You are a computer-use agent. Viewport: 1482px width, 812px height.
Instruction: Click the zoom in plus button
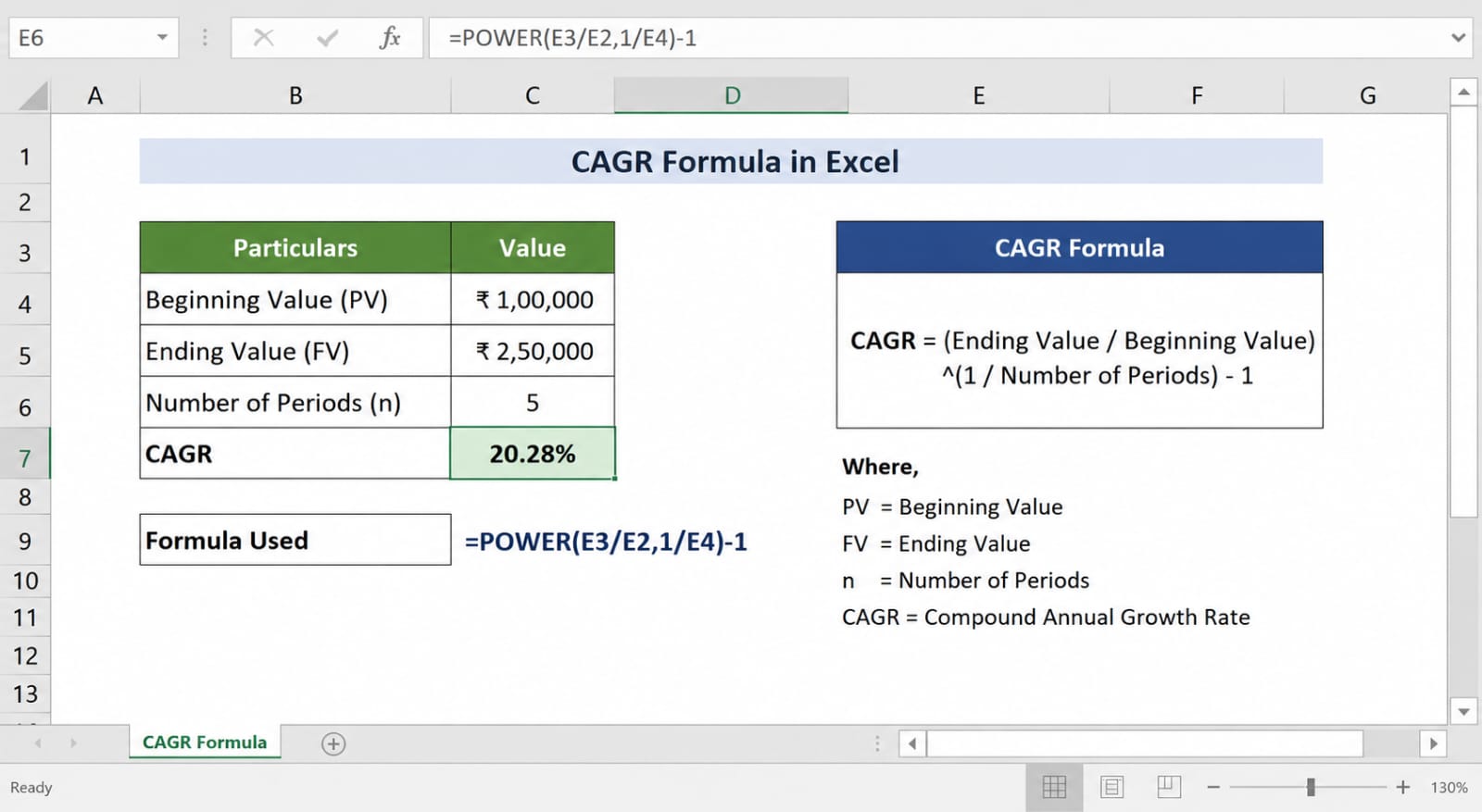1402,787
